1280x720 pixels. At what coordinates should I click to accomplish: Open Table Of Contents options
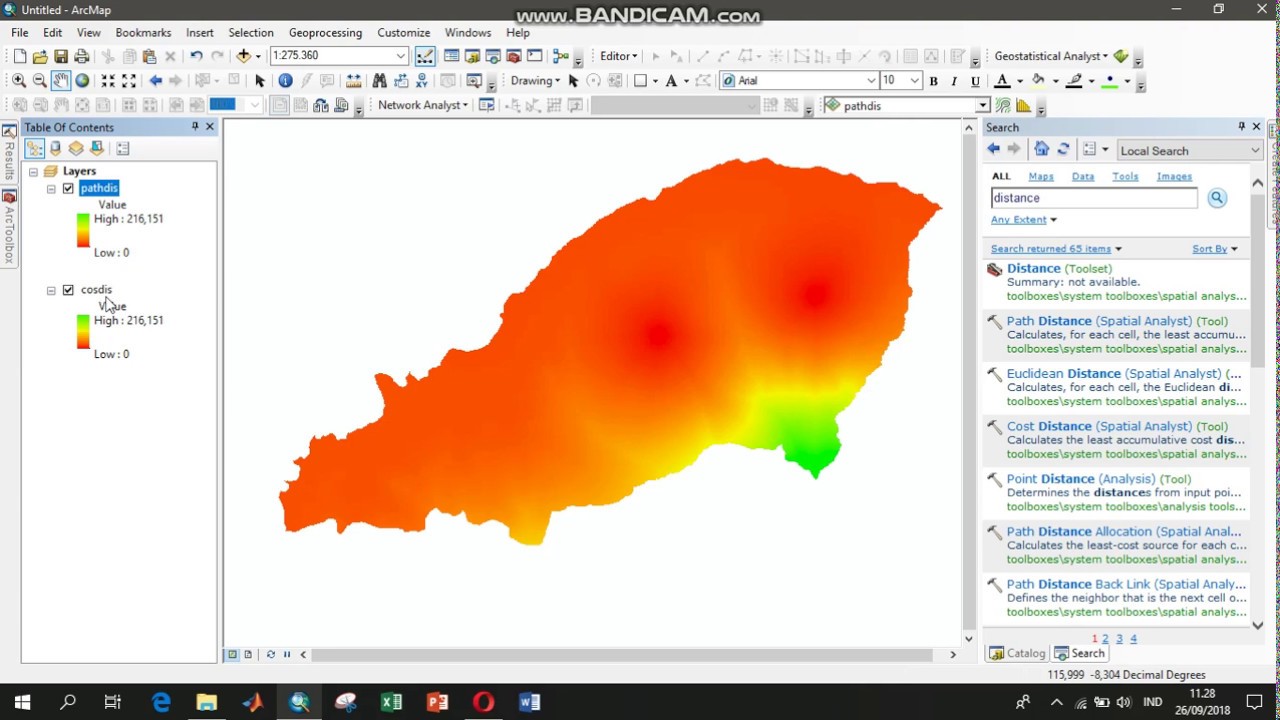(x=123, y=149)
